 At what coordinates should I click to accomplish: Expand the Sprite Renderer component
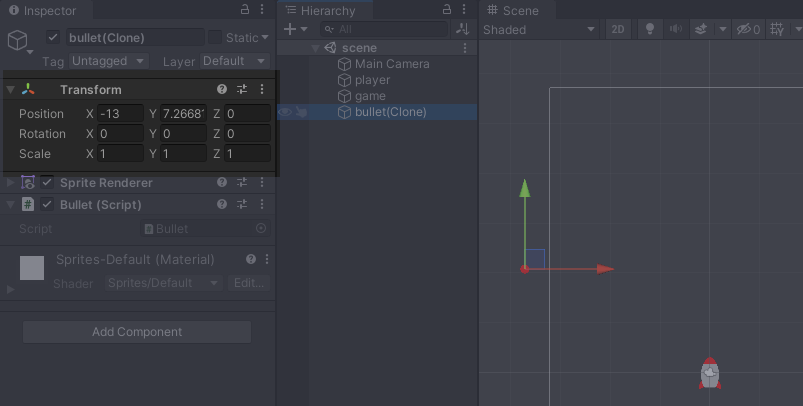tap(10, 182)
